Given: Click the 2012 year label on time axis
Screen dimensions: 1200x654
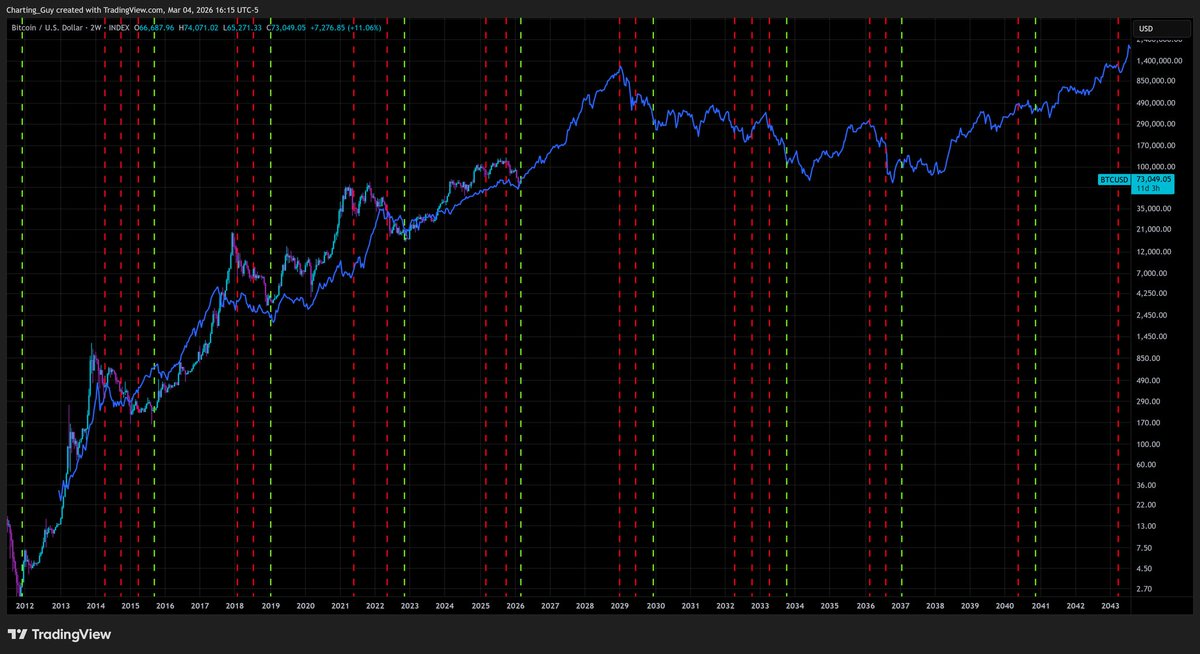Looking at the screenshot, I should 26,606.
